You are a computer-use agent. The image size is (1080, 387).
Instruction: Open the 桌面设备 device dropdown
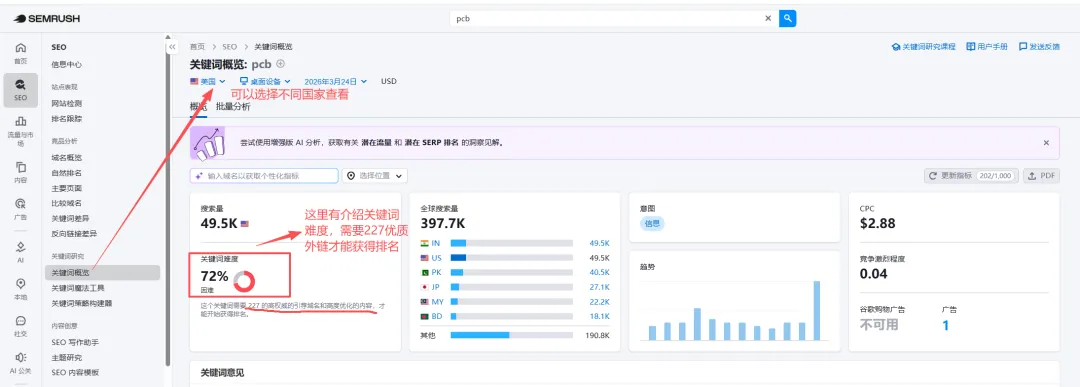pyautogui.click(x=265, y=81)
